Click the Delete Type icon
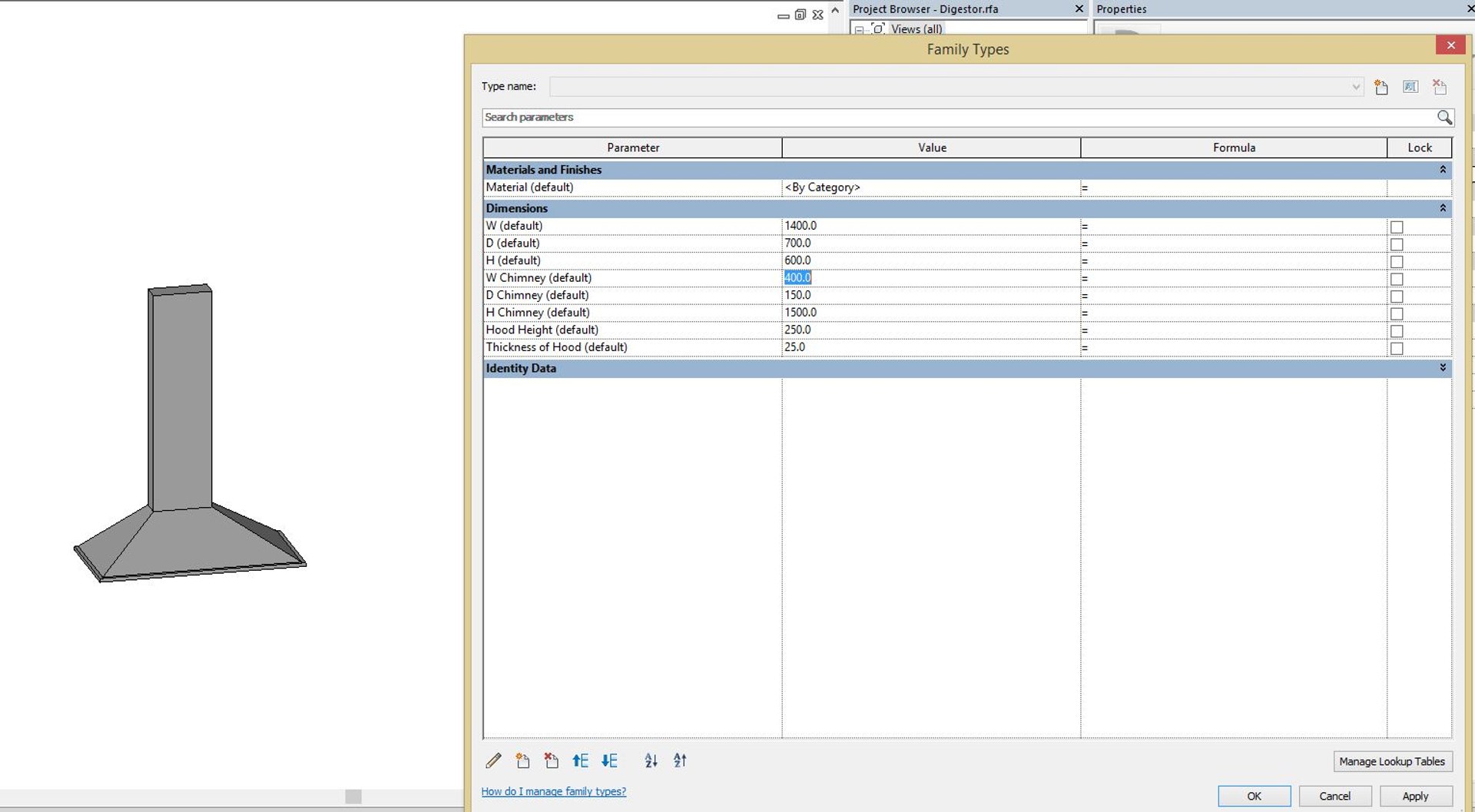 pyautogui.click(x=1440, y=87)
